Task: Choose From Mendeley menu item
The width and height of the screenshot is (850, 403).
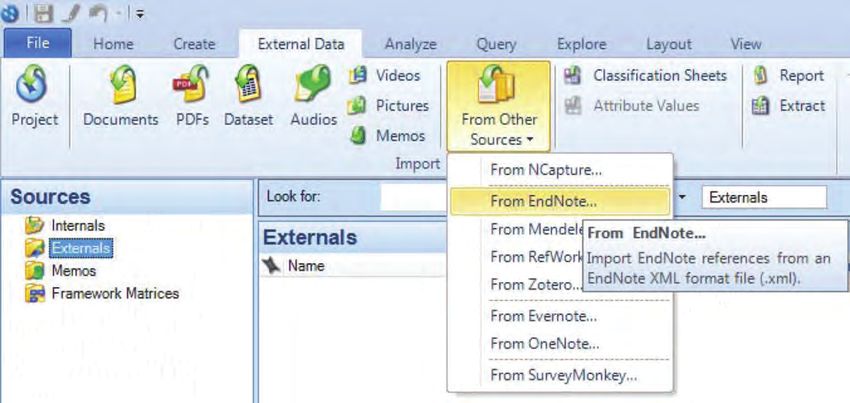Action: click(535, 229)
